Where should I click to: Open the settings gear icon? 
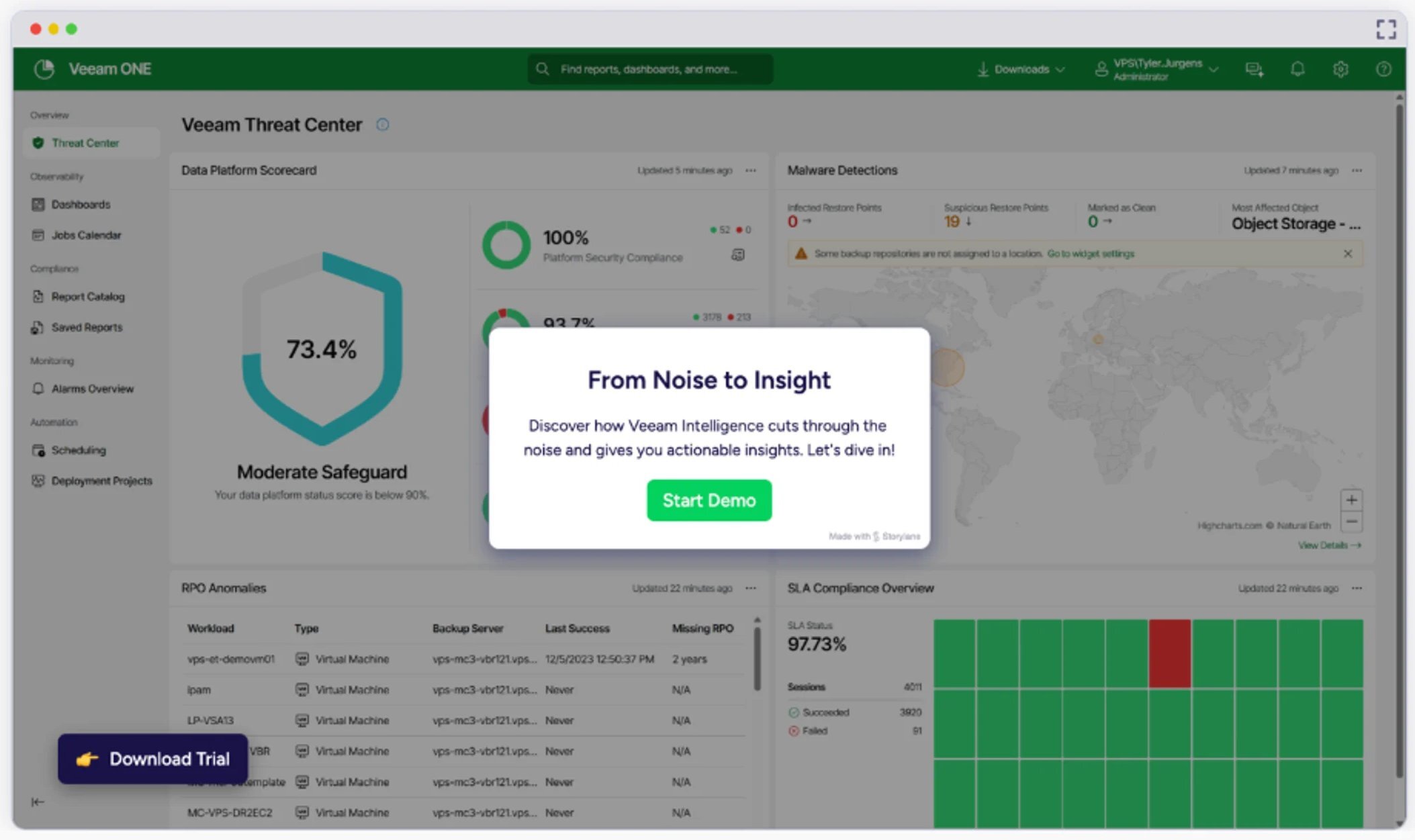click(x=1340, y=69)
